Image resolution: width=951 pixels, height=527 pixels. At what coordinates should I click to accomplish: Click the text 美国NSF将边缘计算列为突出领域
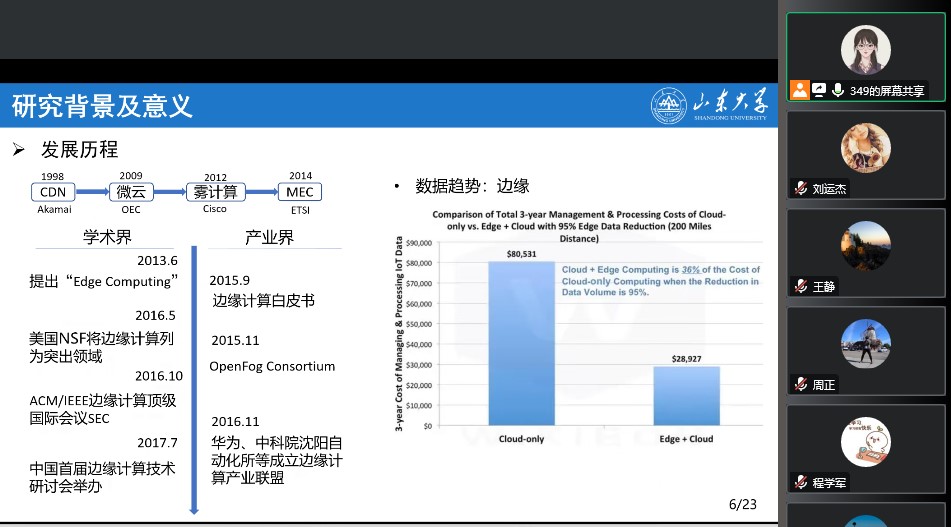tap(101, 347)
